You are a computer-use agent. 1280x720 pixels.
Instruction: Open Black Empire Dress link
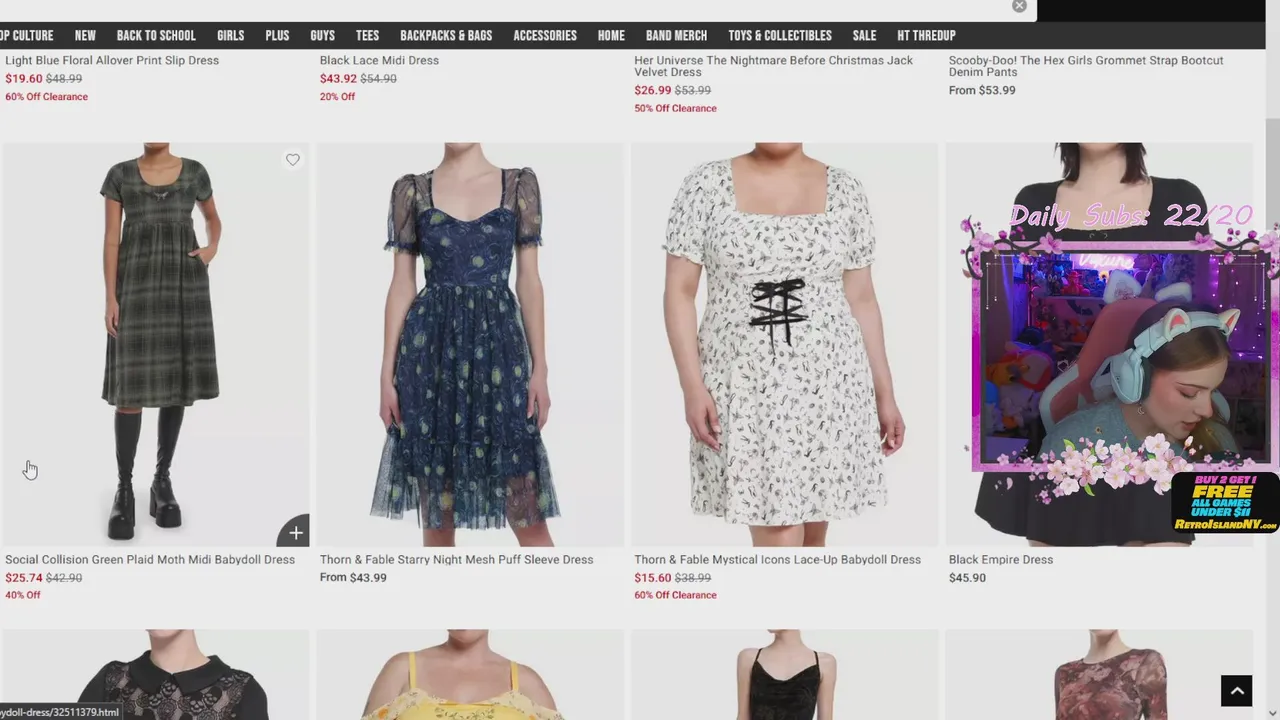[1000, 560]
